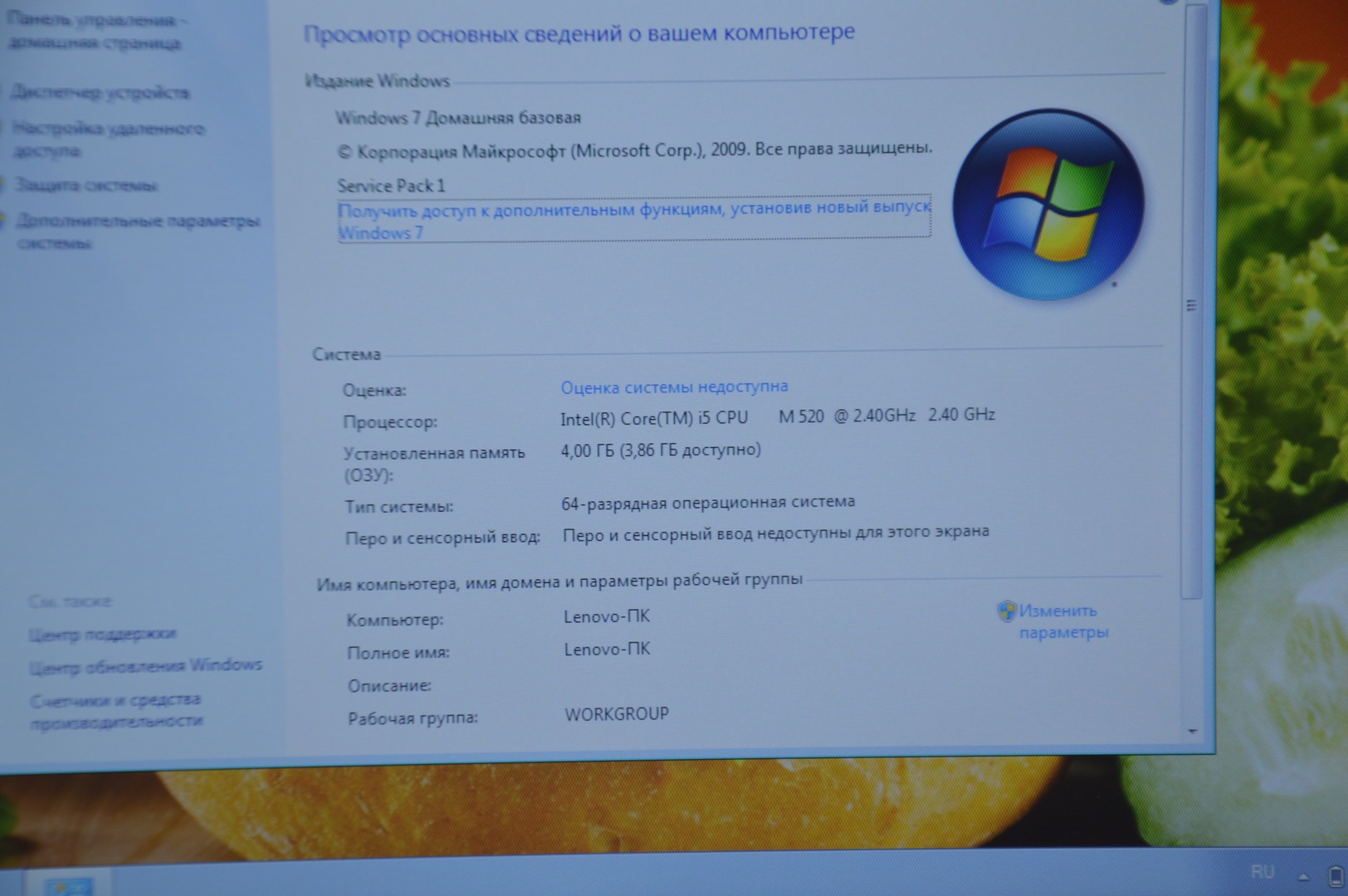Click the Полное имя value Lenovo-ПК
This screenshot has width=1348, height=896.
(607, 649)
